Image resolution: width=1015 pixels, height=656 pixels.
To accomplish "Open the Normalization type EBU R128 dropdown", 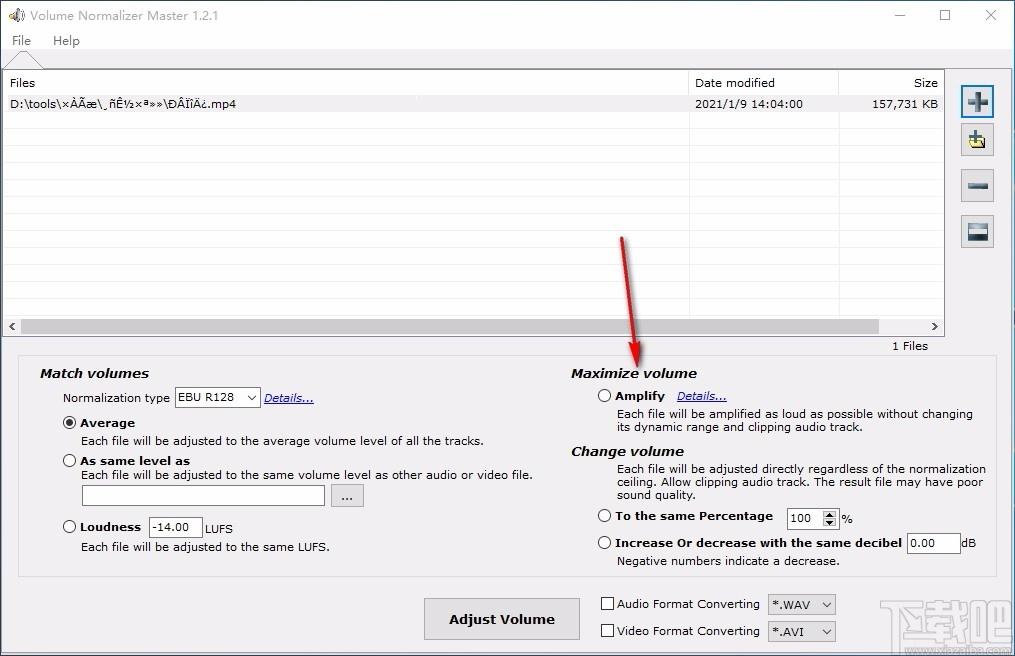I will 218,397.
